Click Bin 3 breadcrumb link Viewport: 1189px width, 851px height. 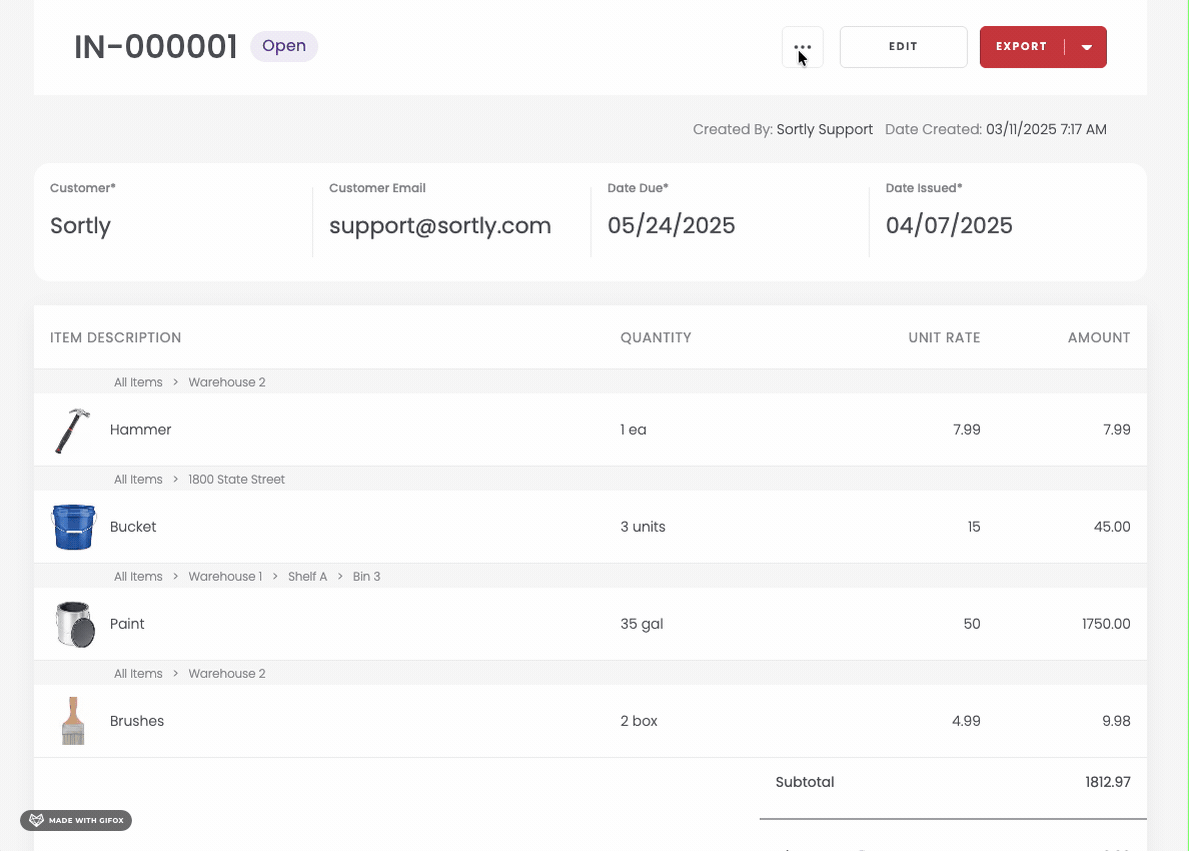pyautogui.click(x=366, y=577)
